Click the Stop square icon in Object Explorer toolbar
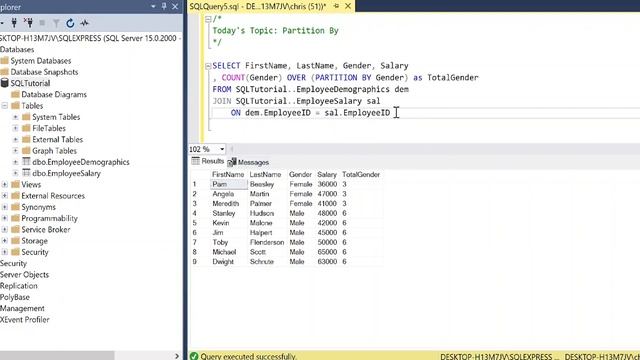Screen dimensions: 640x360 (x=42, y=23)
